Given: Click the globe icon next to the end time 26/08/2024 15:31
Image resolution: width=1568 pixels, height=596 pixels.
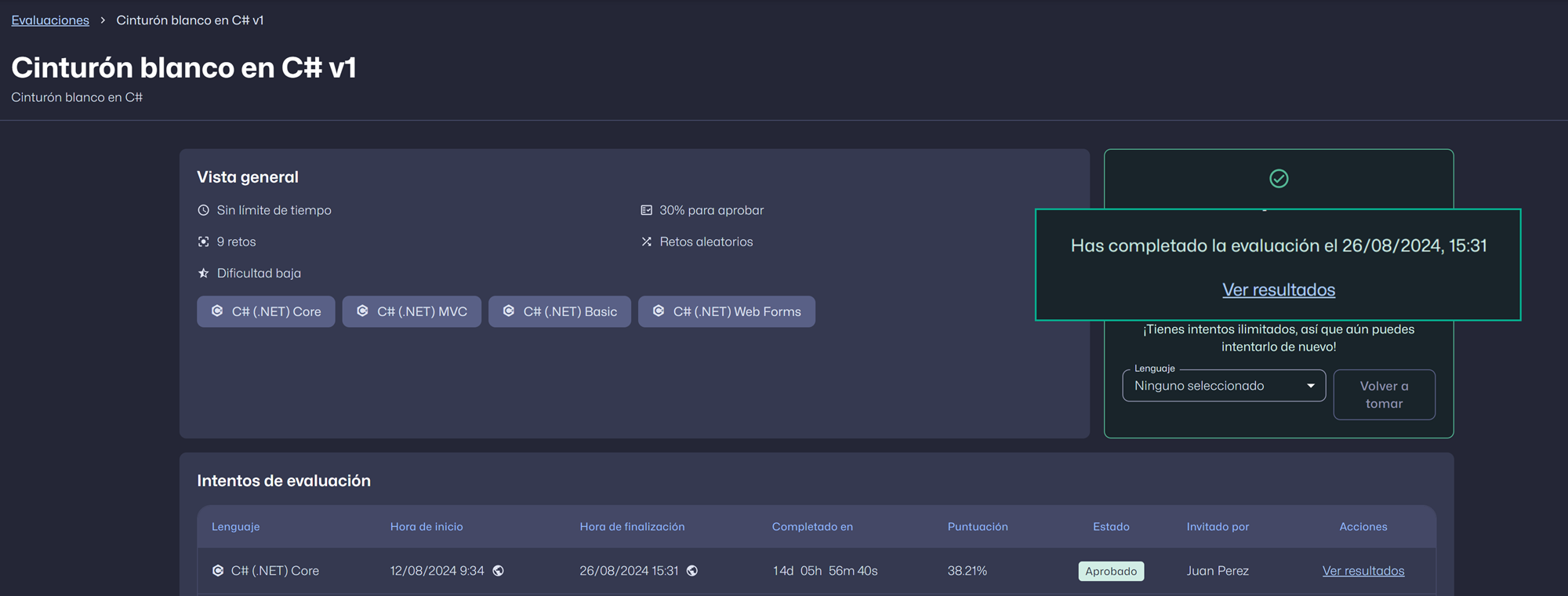Looking at the screenshot, I should coord(692,571).
